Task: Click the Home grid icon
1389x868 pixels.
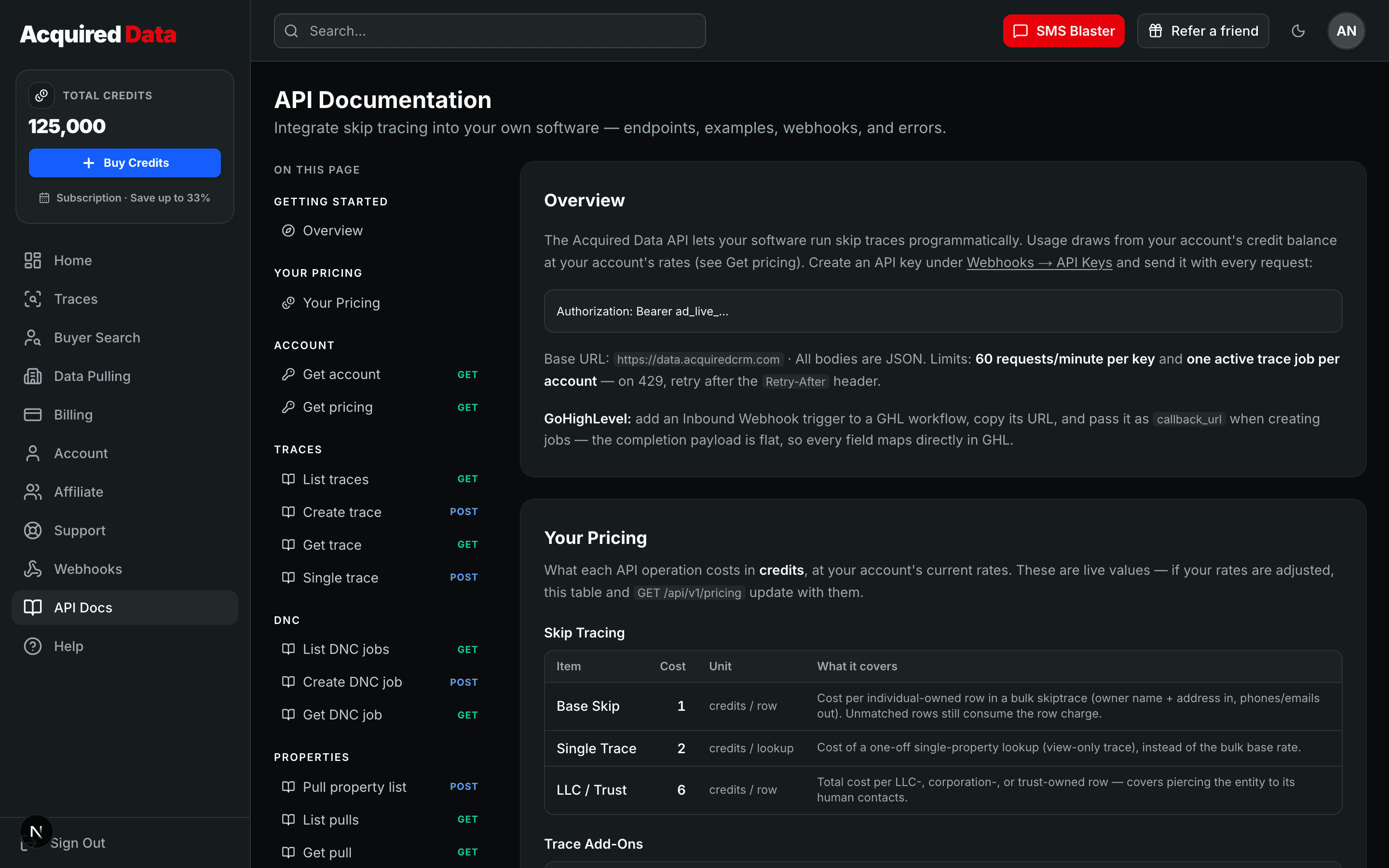Action: coord(33,260)
